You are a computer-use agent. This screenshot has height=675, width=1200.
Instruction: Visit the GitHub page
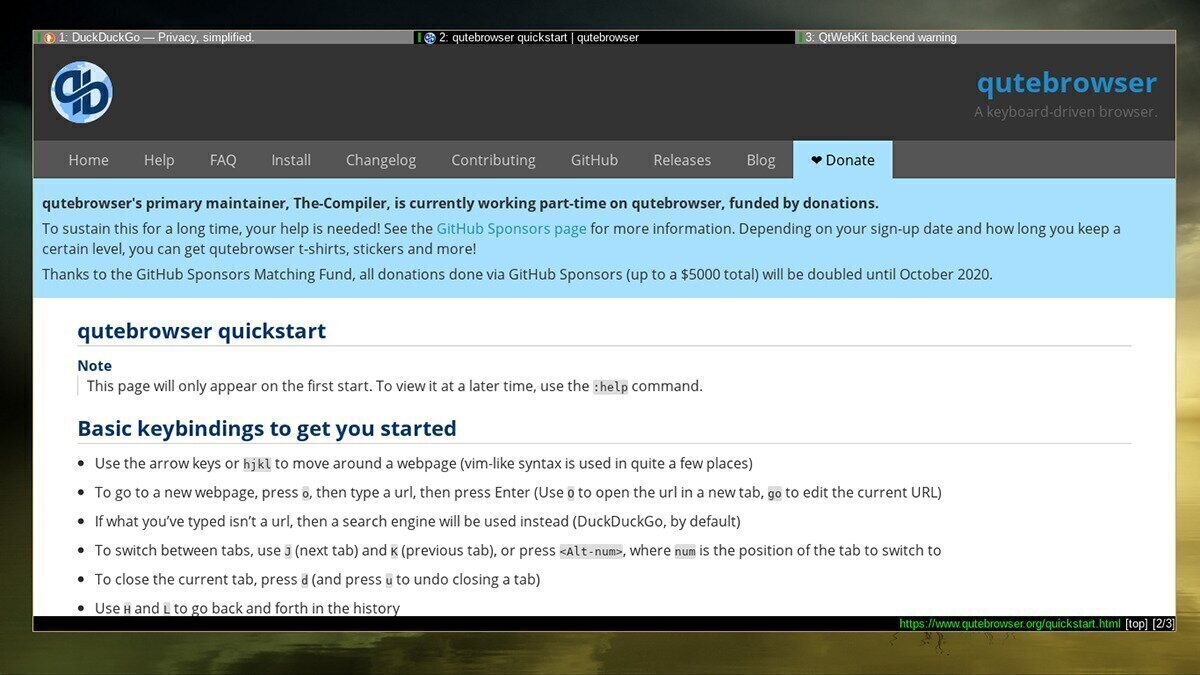tap(594, 159)
